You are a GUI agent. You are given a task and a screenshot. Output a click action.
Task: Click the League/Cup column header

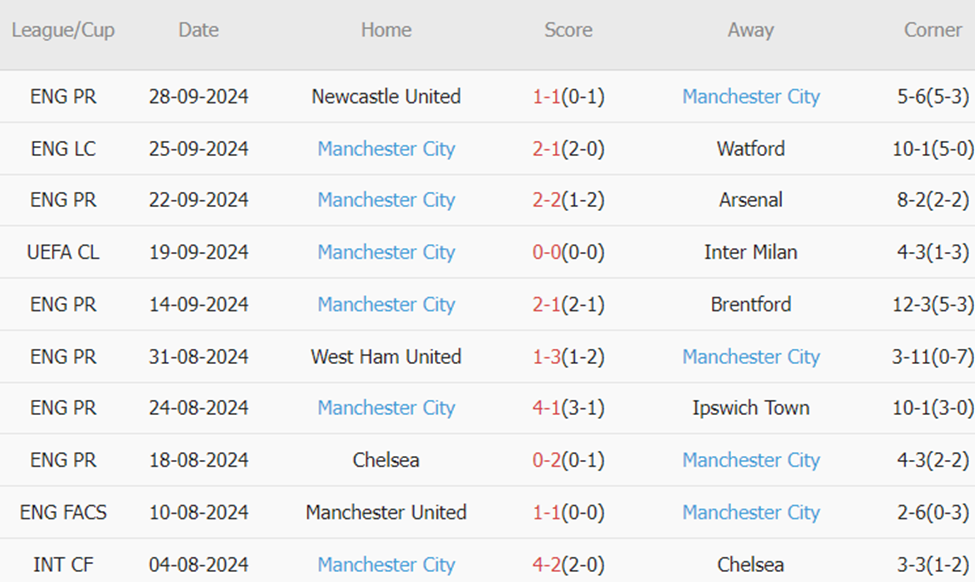63,30
